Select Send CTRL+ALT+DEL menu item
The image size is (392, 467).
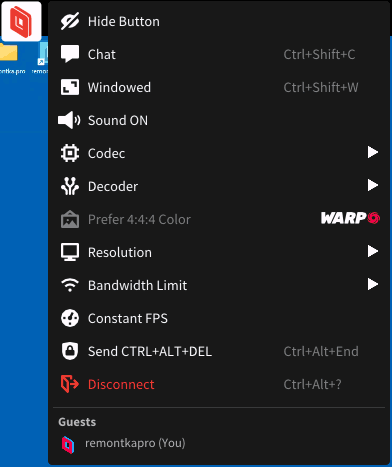[x=219, y=351]
